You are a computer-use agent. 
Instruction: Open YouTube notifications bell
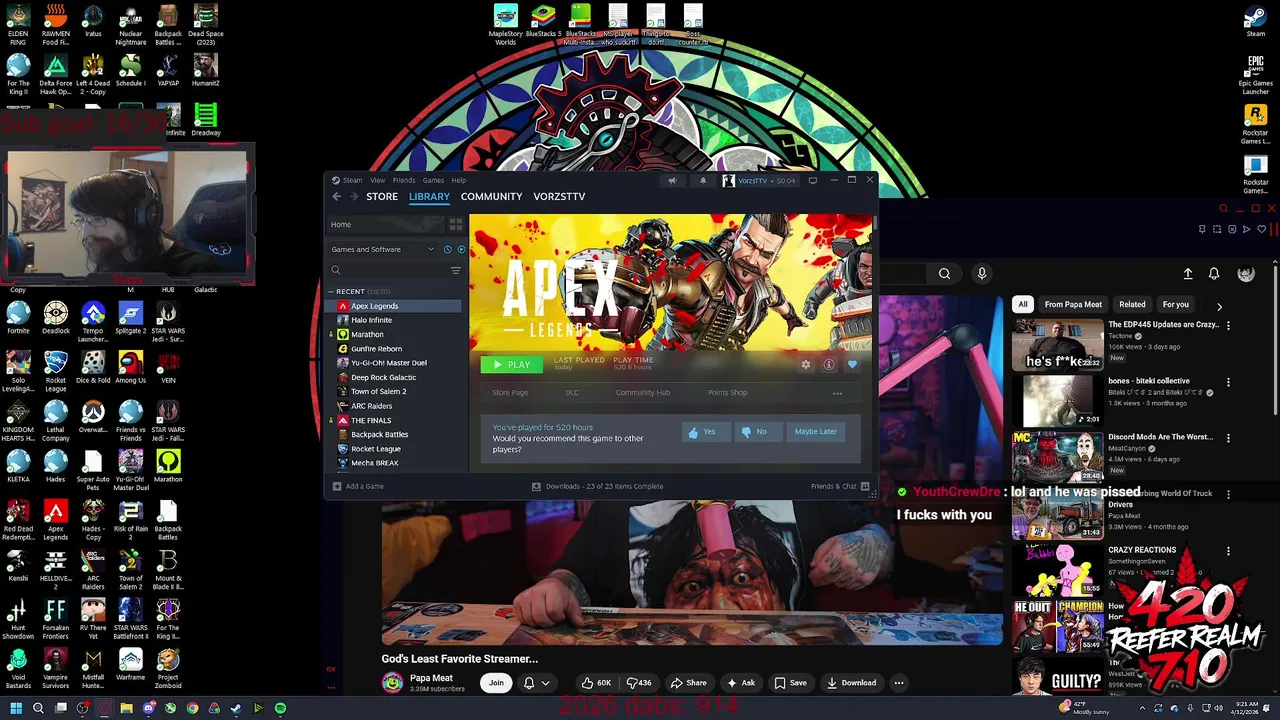(1214, 274)
